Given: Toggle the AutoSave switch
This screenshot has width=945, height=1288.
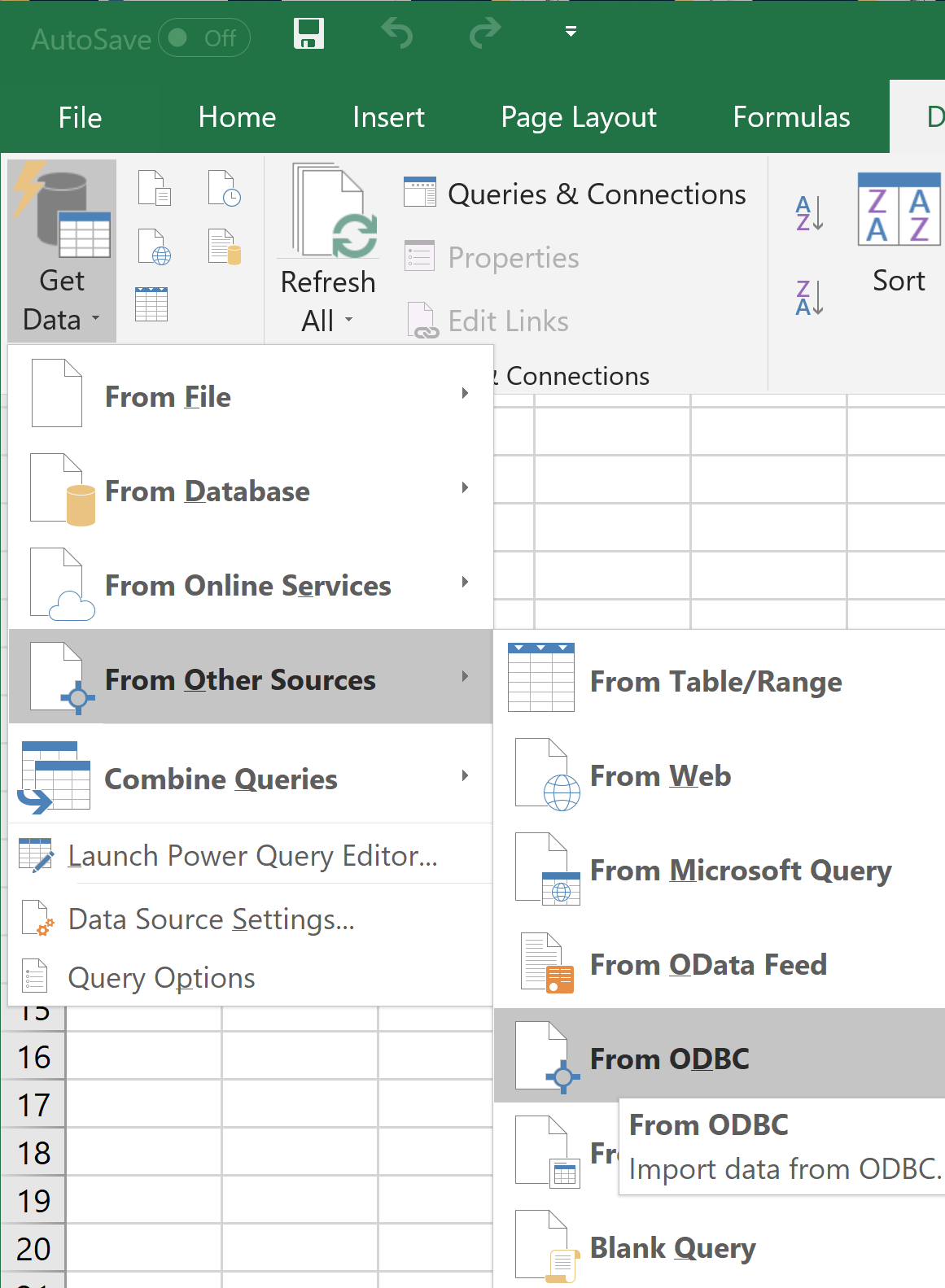Looking at the screenshot, I should click(203, 38).
